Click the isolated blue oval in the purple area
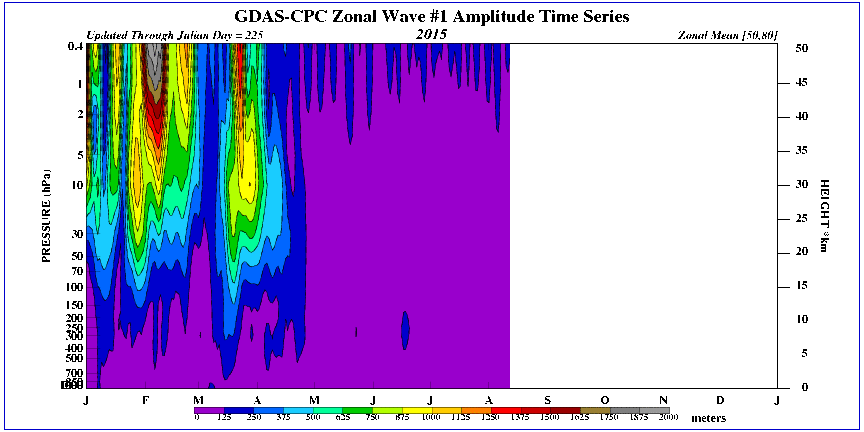 click(405, 330)
